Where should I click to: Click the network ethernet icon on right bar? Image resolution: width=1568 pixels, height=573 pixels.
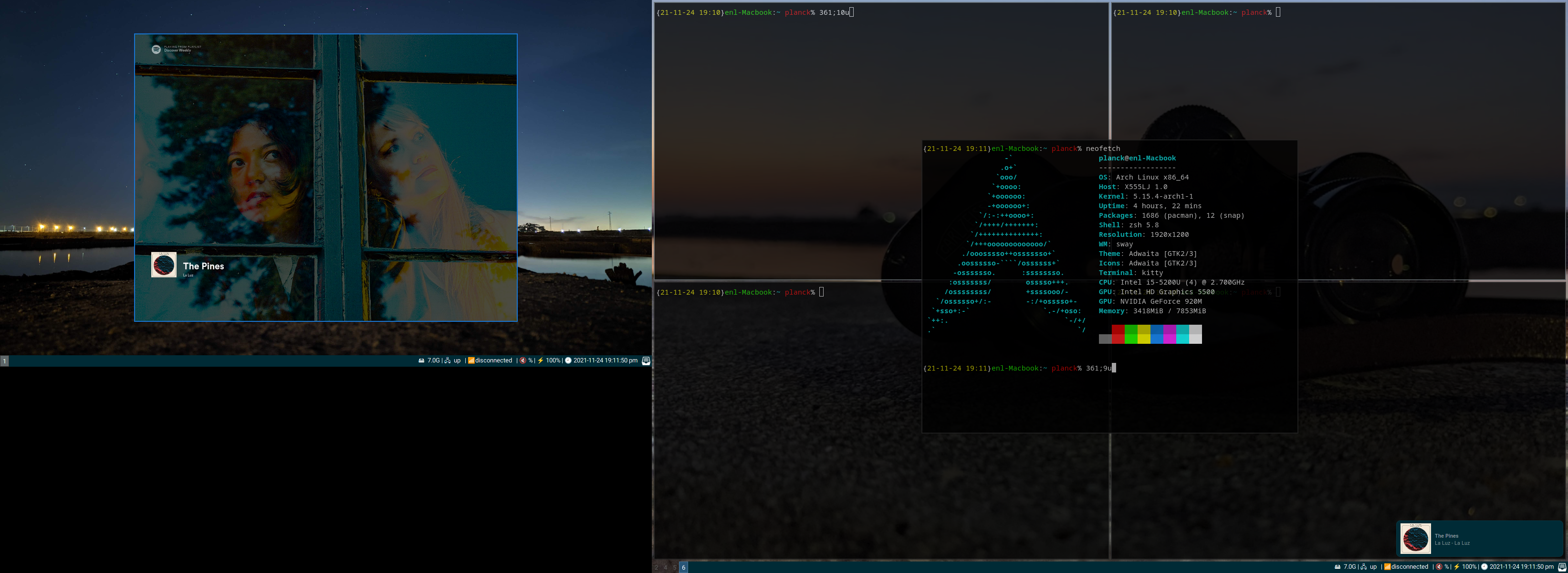point(1363,567)
